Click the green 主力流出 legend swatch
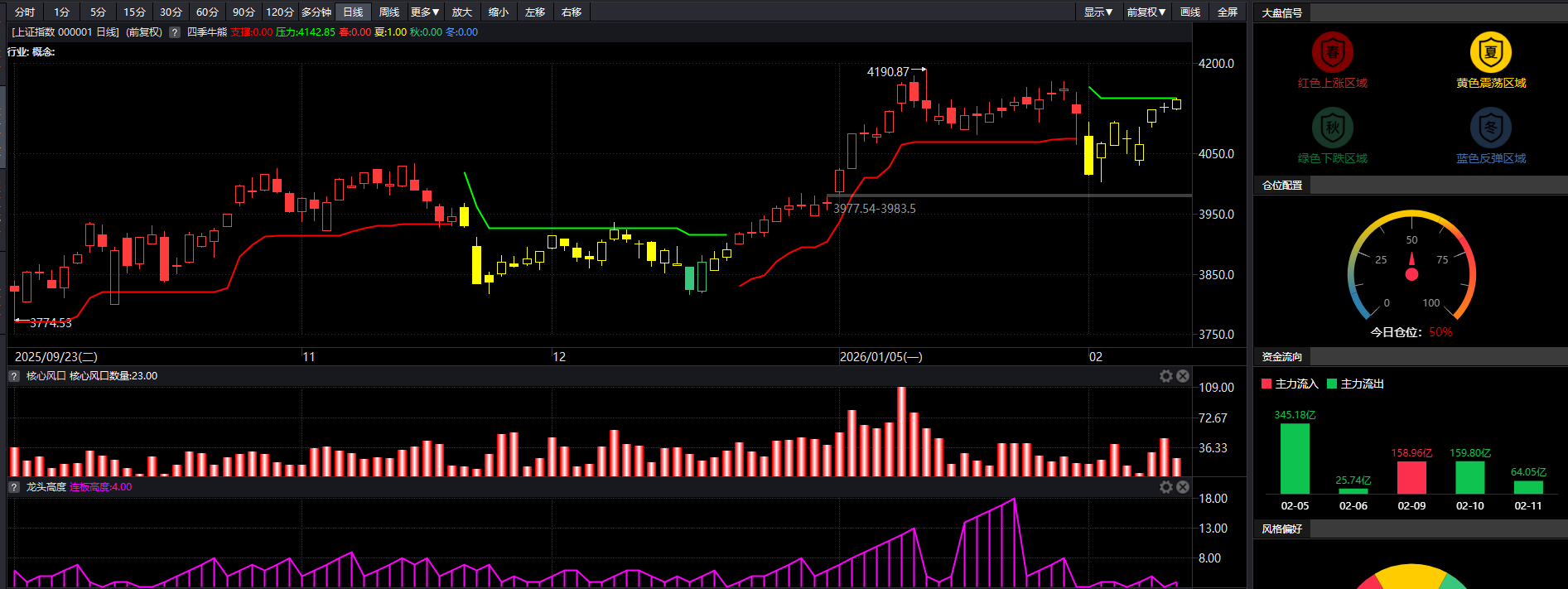Screen dimensions: 1568x589 click(x=1332, y=384)
